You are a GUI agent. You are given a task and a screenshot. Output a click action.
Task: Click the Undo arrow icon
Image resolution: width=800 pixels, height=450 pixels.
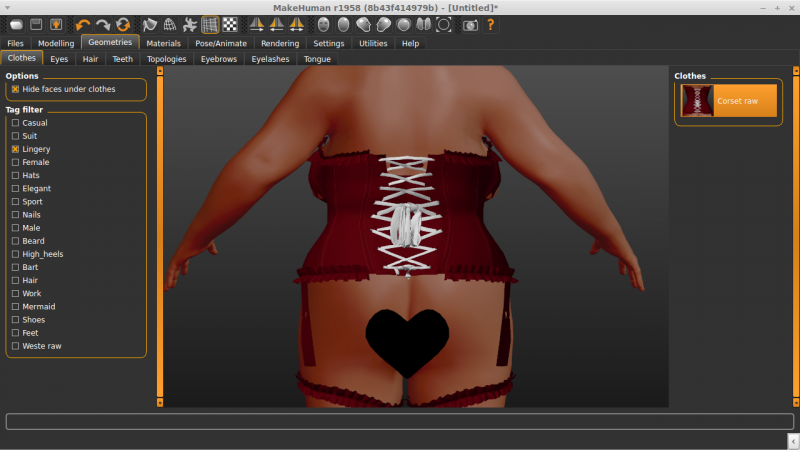[x=83, y=24]
